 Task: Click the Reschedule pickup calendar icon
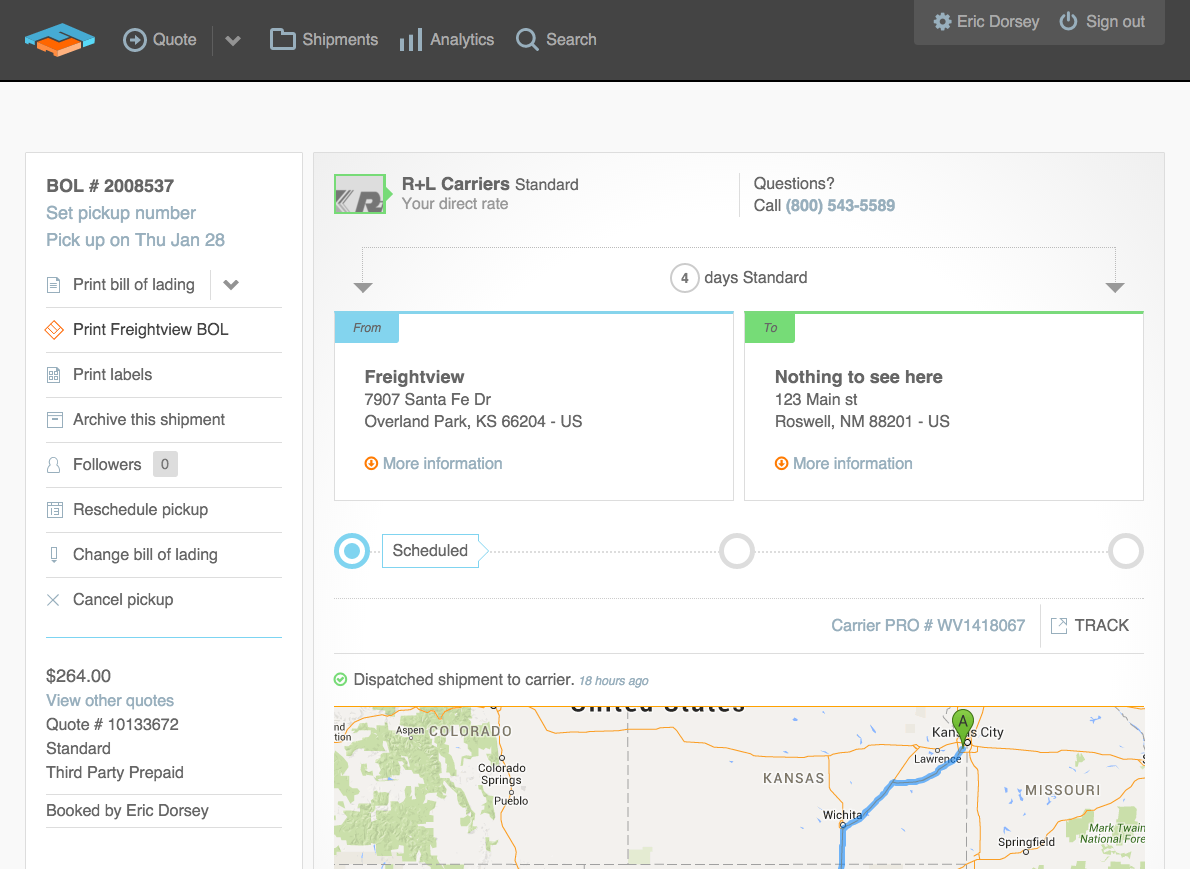coord(55,510)
